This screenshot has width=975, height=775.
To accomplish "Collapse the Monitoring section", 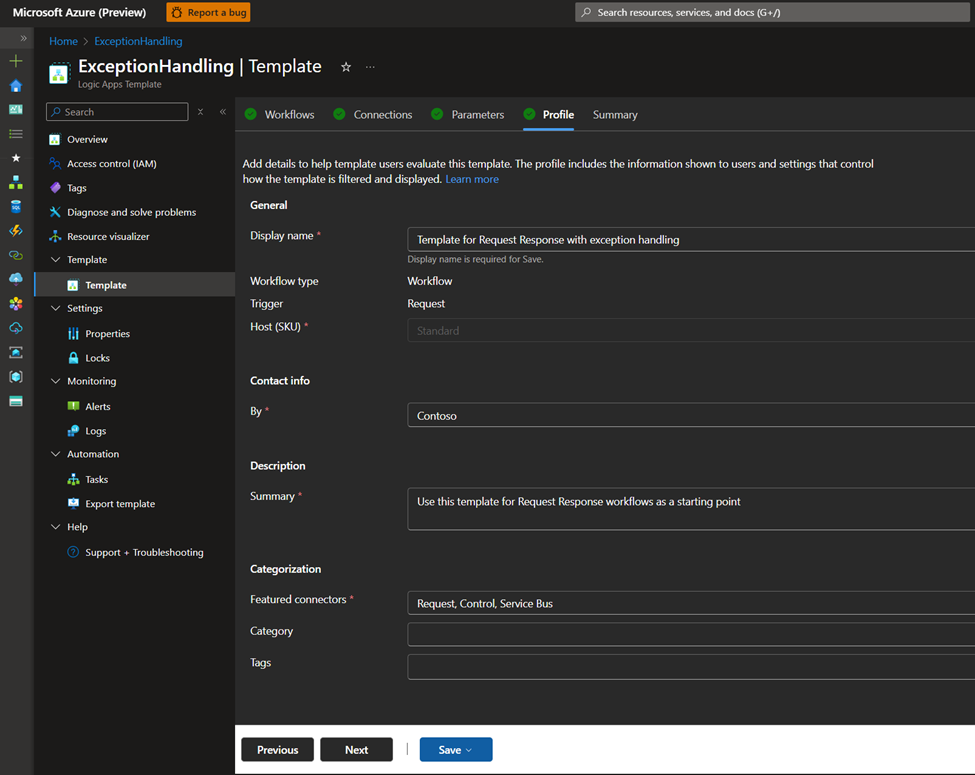I will [x=55, y=382].
